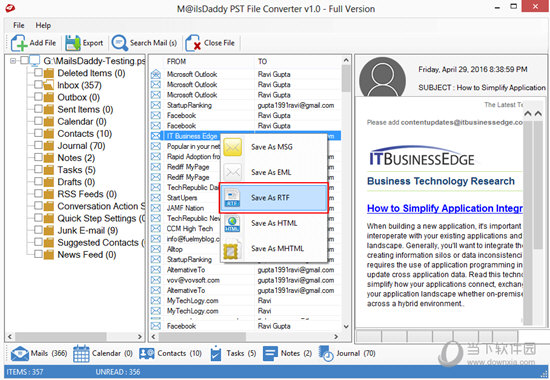Open the How to Simplify Application link
The width and height of the screenshot is (550, 380).
pyautogui.click(x=445, y=208)
